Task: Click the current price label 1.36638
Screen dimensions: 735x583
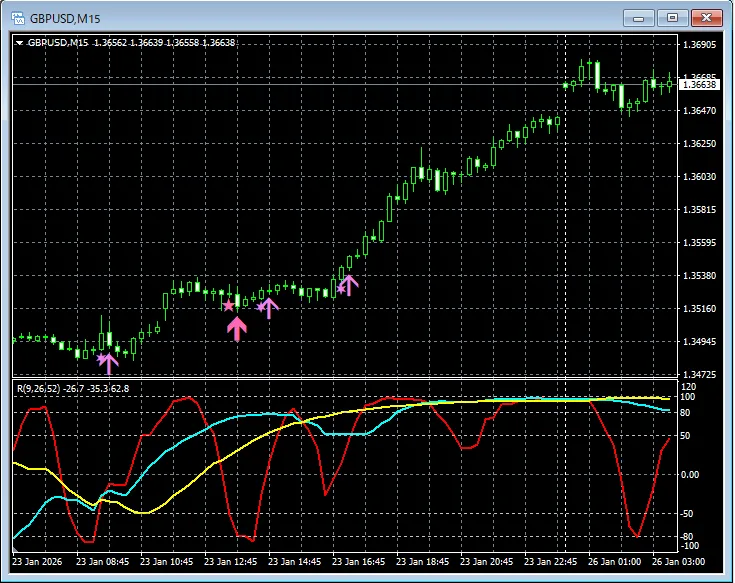Action: 699,85
